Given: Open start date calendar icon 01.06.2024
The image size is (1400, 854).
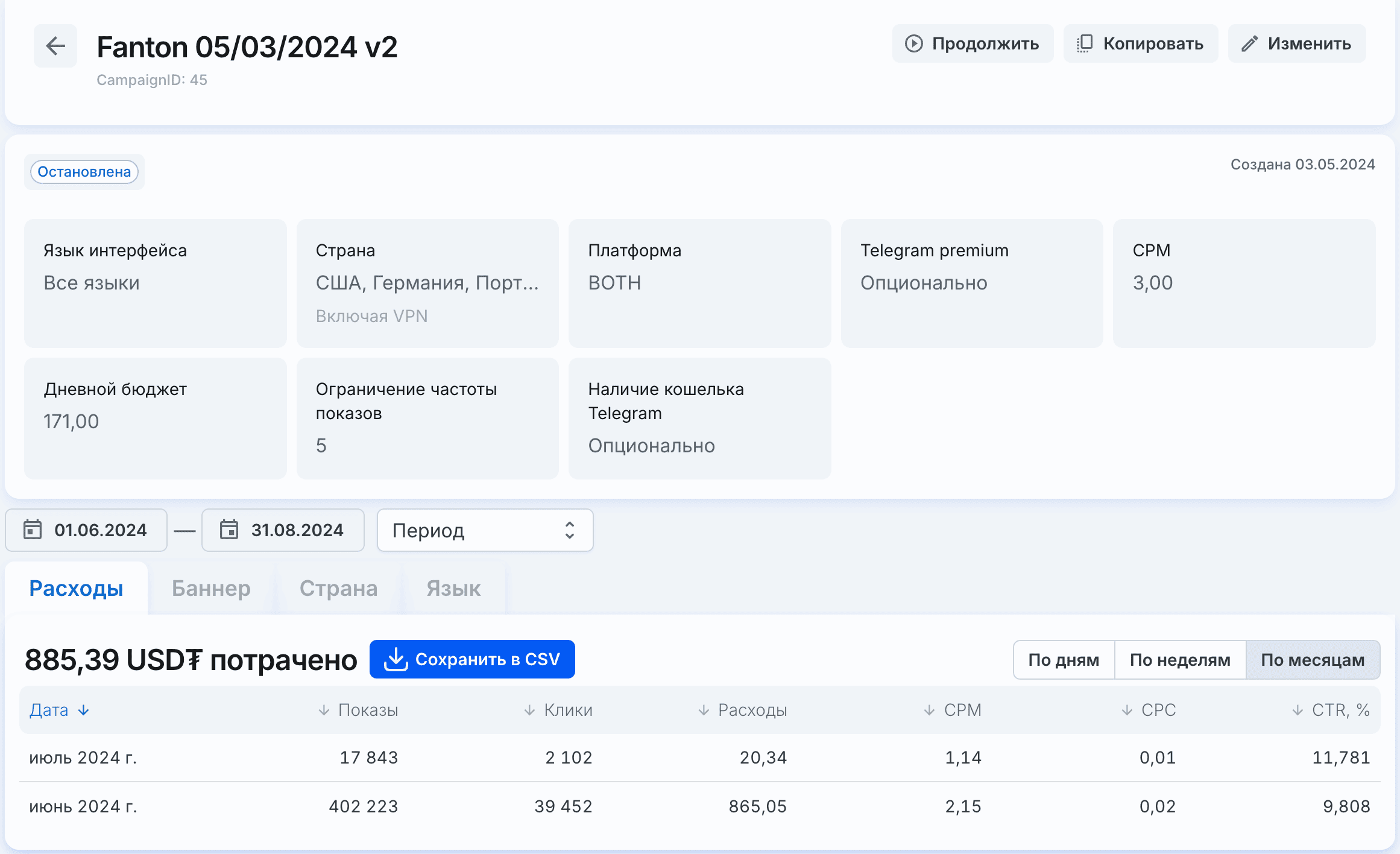Looking at the screenshot, I should click(33, 530).
